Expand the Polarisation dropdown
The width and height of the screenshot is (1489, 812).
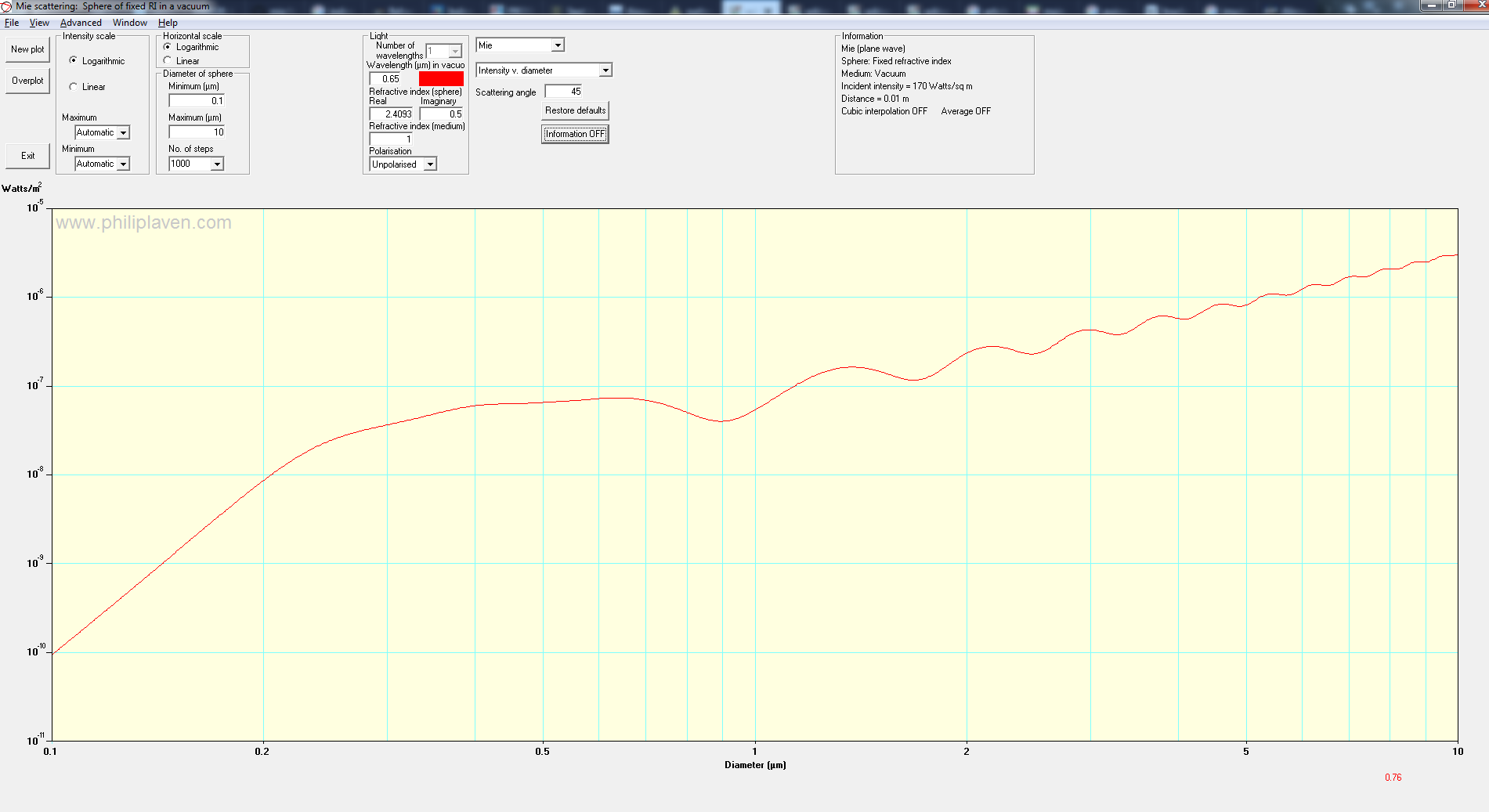coord(430,164)
